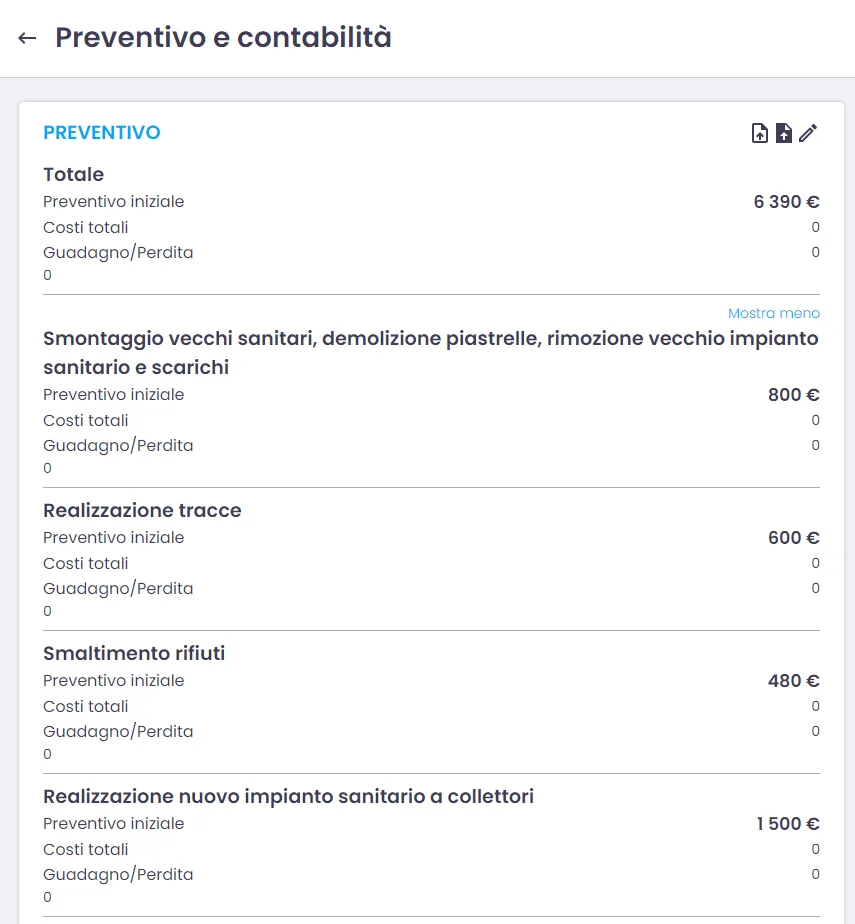Click the 6 390 € total amount
The image size is (855, 924).
pos(786,202)
